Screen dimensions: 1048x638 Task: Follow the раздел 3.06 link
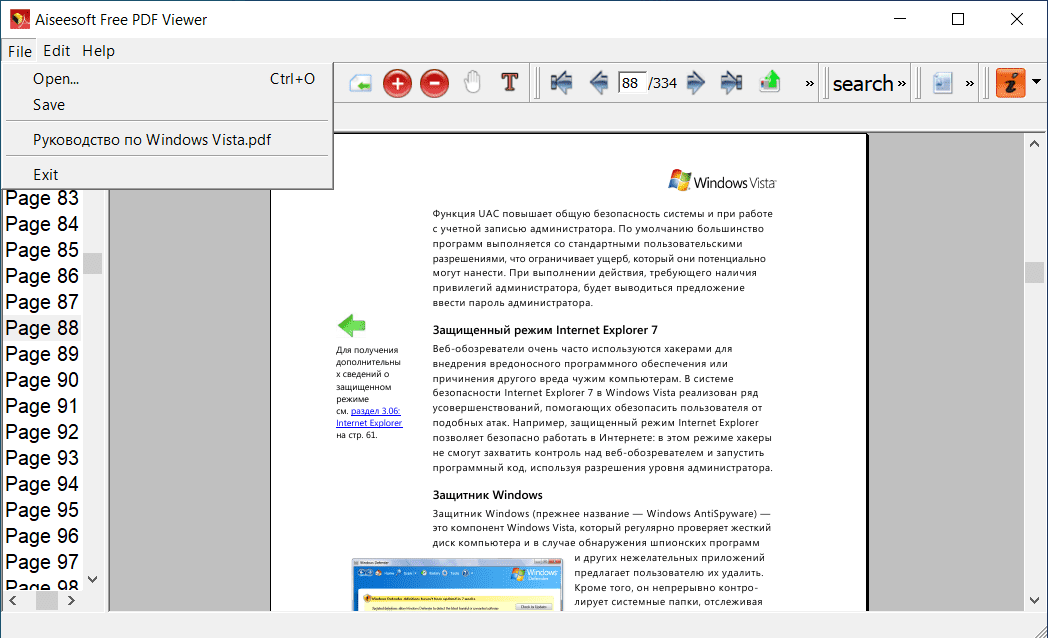click(376, 411)
